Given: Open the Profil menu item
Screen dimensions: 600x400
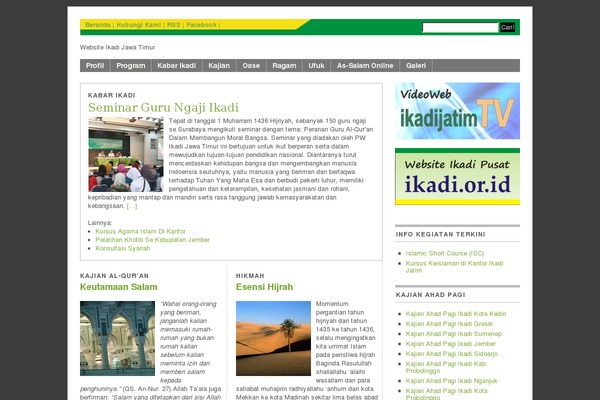Looking at the screenshot, I should [x=95, y=65].
